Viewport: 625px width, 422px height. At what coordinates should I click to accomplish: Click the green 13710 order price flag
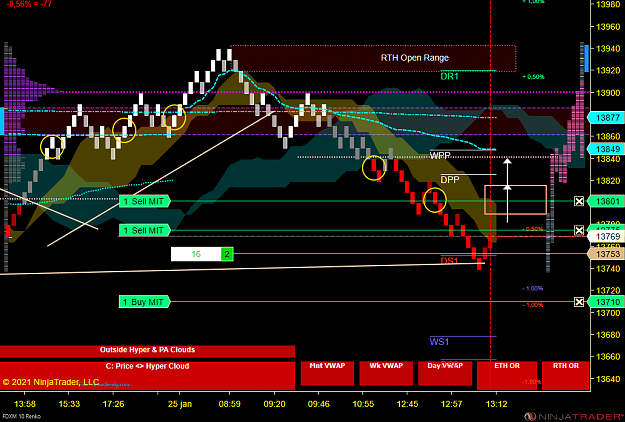(606, 302)
